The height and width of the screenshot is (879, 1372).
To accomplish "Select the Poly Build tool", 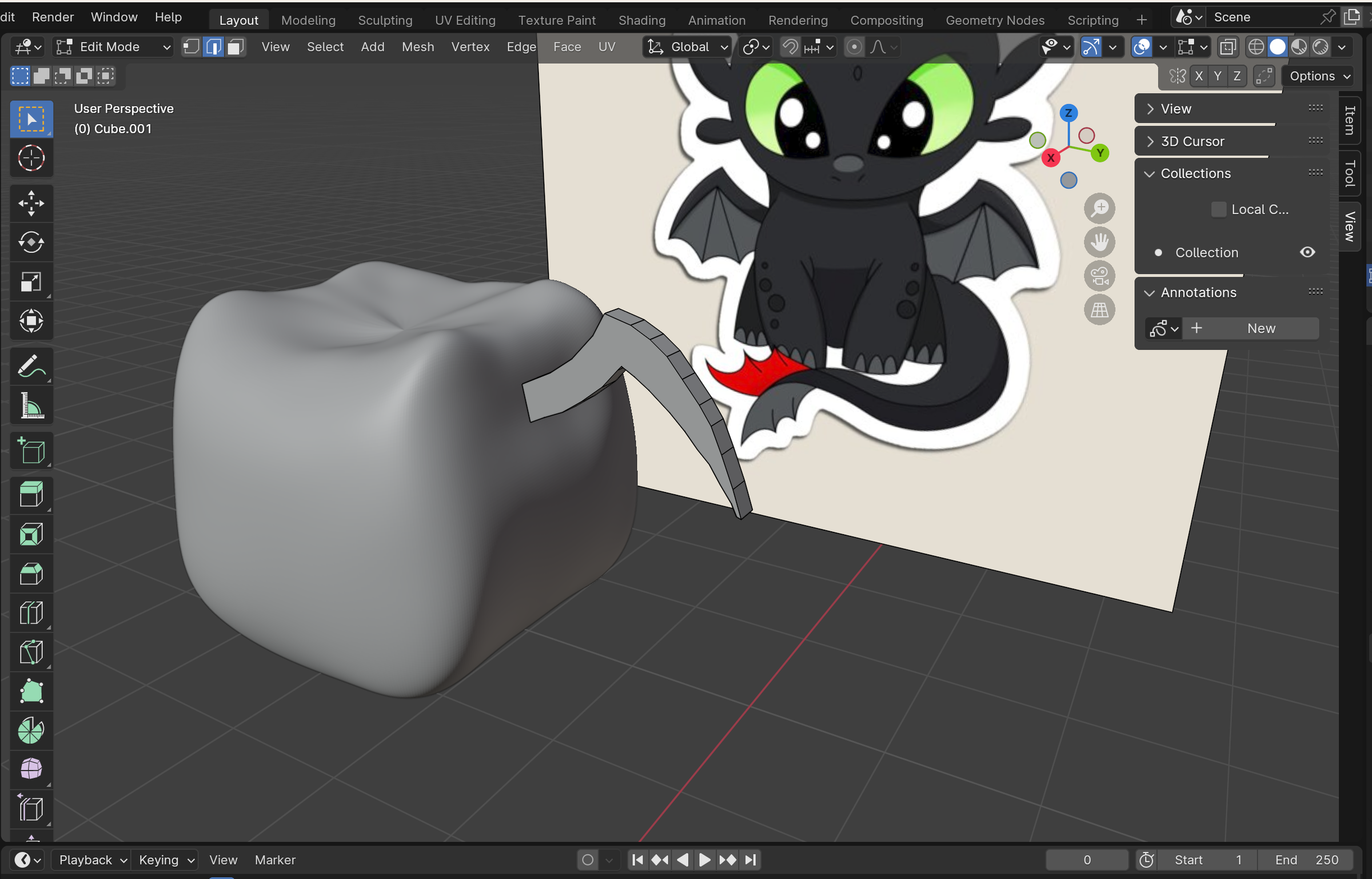I will click(x=31, y=691).
